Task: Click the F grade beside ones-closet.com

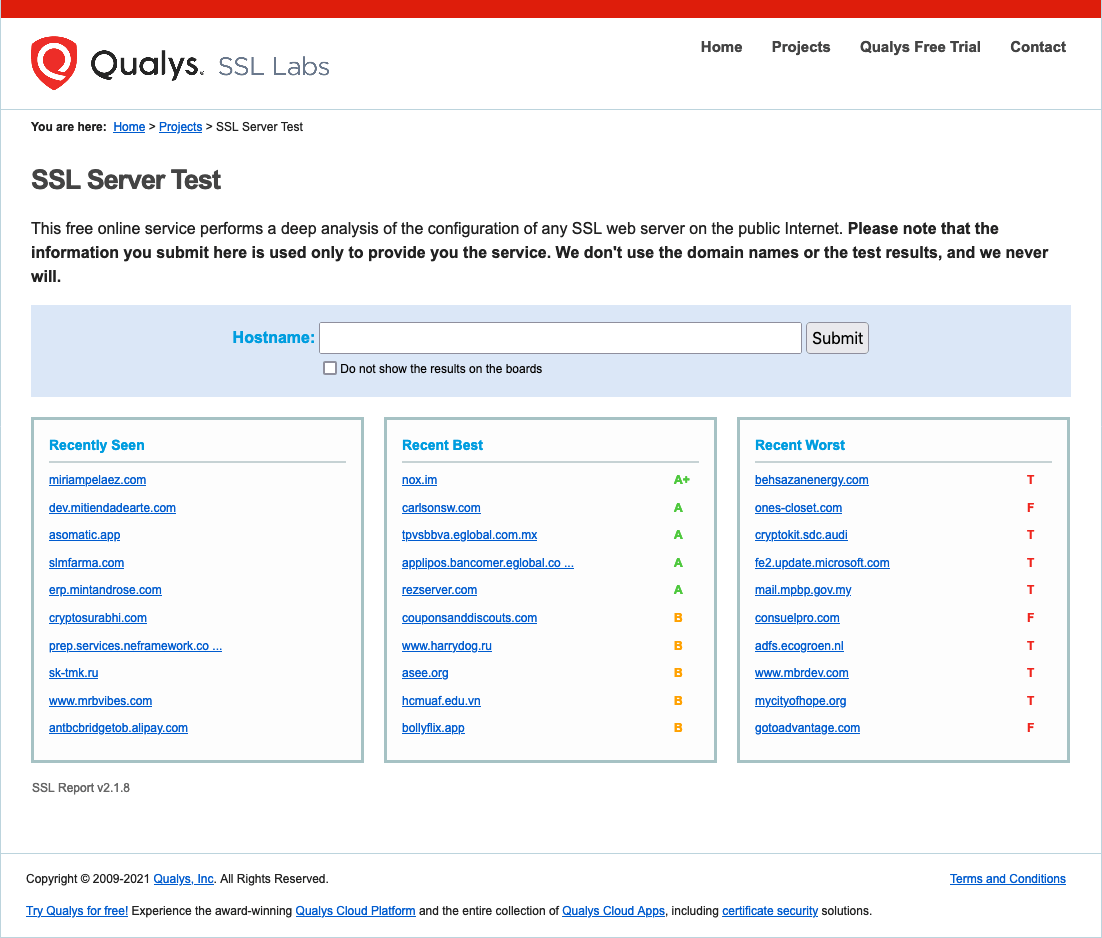Action: point(1030,508)
